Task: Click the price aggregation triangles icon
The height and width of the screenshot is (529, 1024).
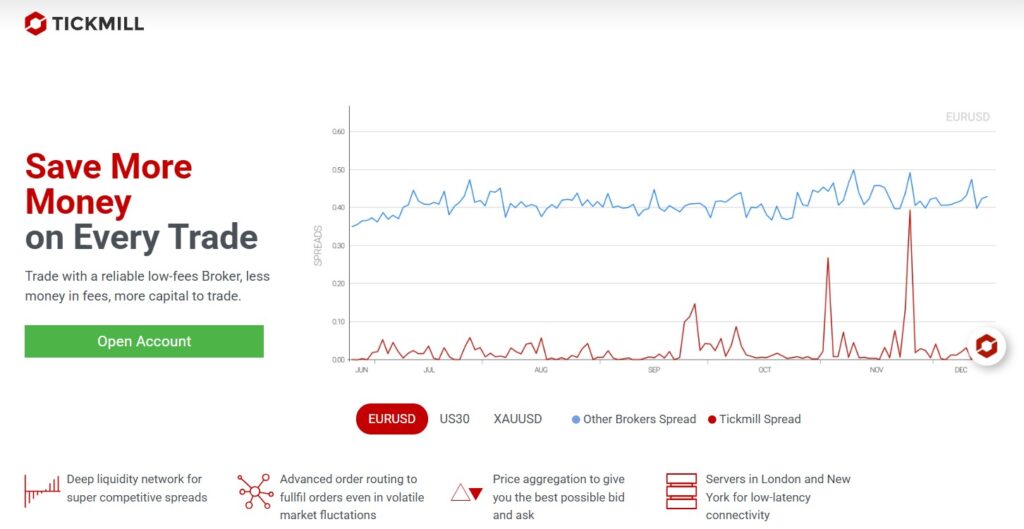Action: (x=467, y=493)
